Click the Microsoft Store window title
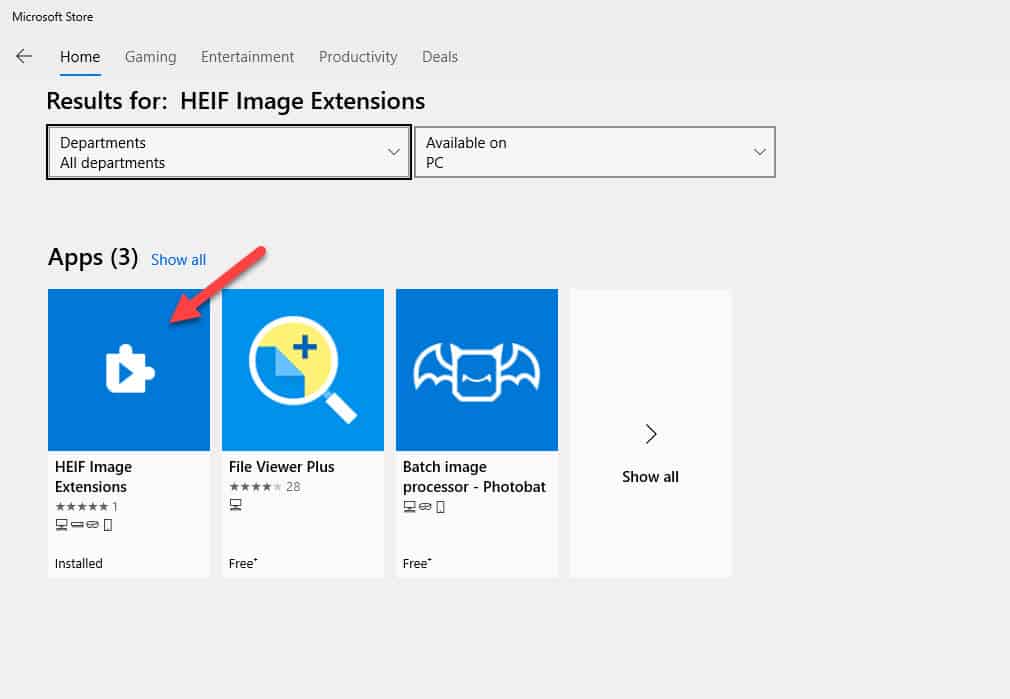The image size is (1010, 699). (x=52, y=17)
